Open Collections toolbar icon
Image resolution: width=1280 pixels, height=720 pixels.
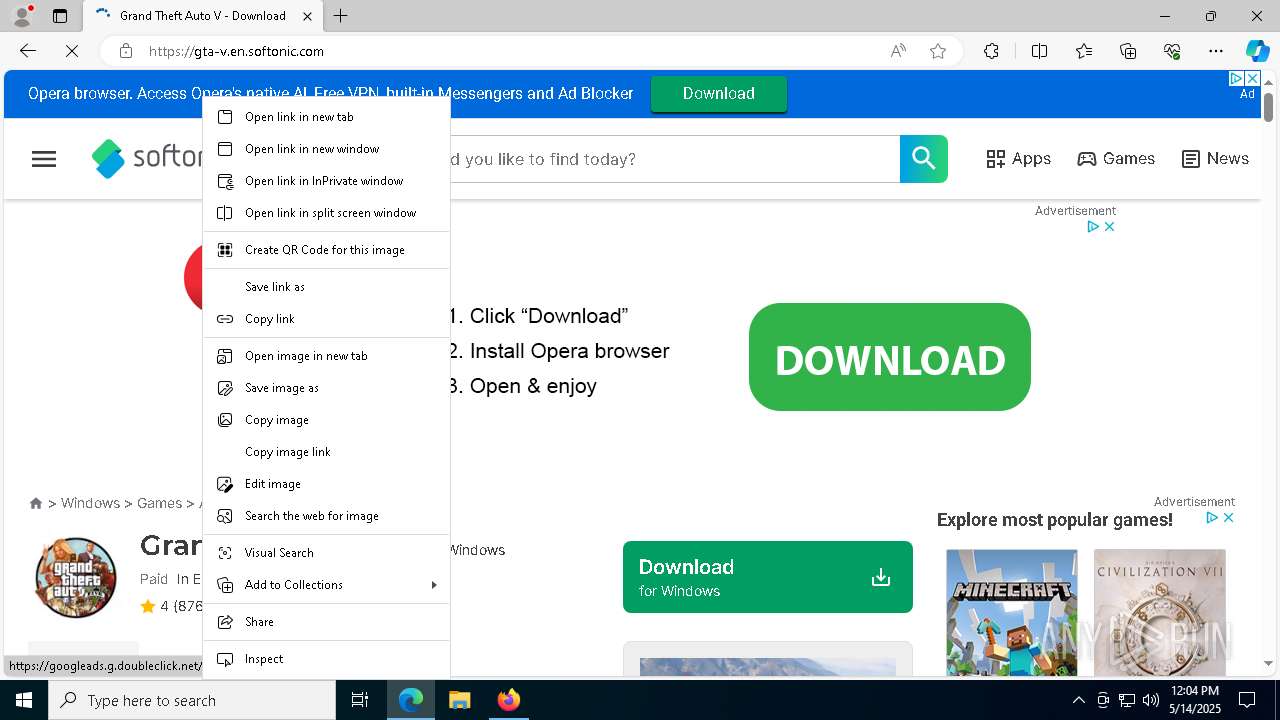click(1128, 51)
